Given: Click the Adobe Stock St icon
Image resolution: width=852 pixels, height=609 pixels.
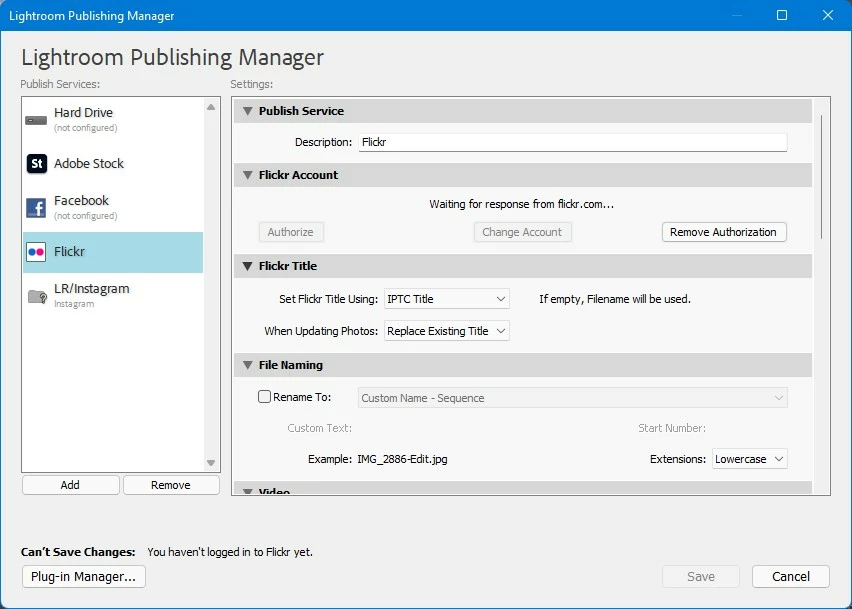Looking at the screenshot, I should pos(36,164).
